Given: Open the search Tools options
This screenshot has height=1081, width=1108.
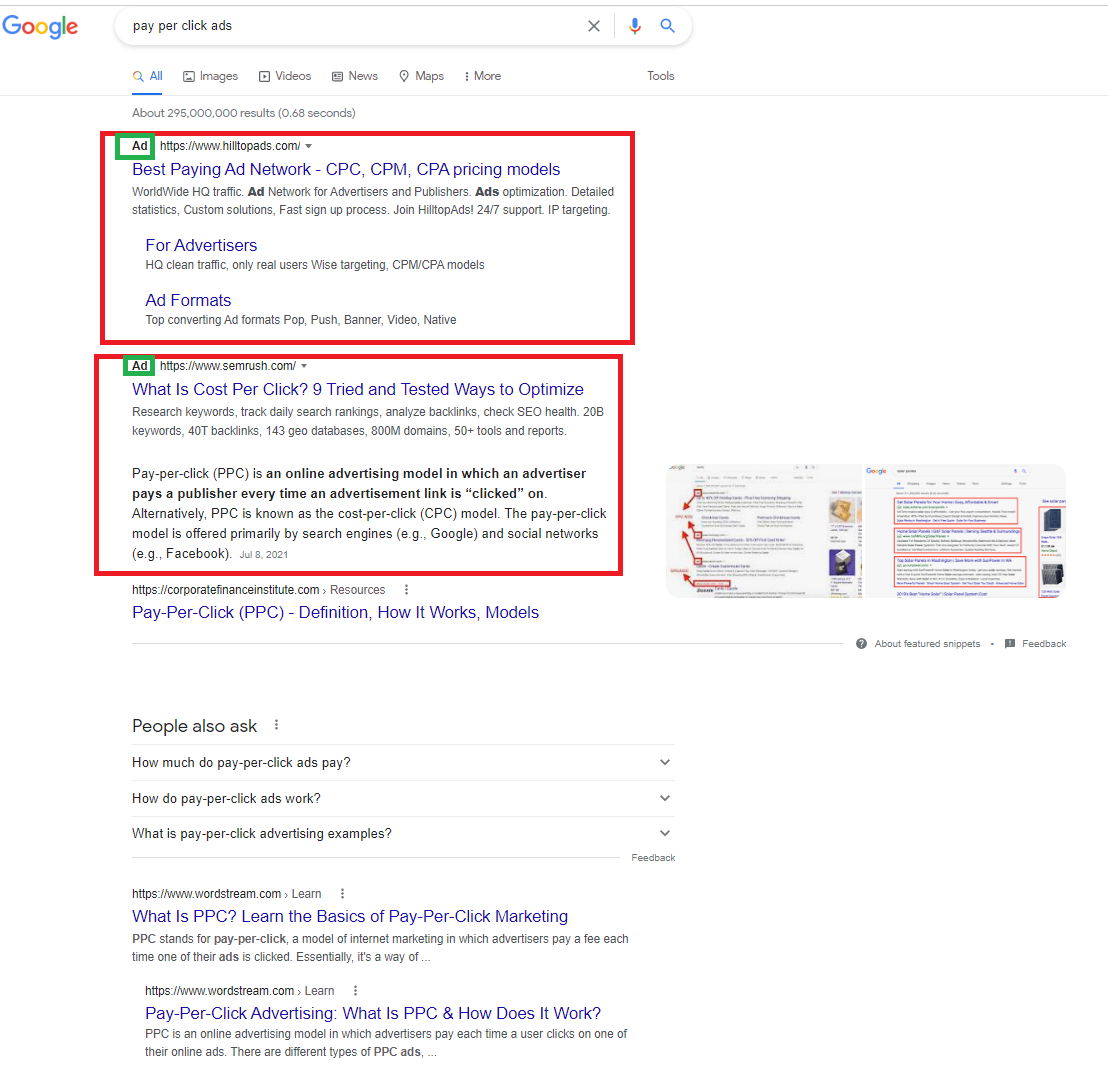Looking at the screenshot, I should 661,76.
